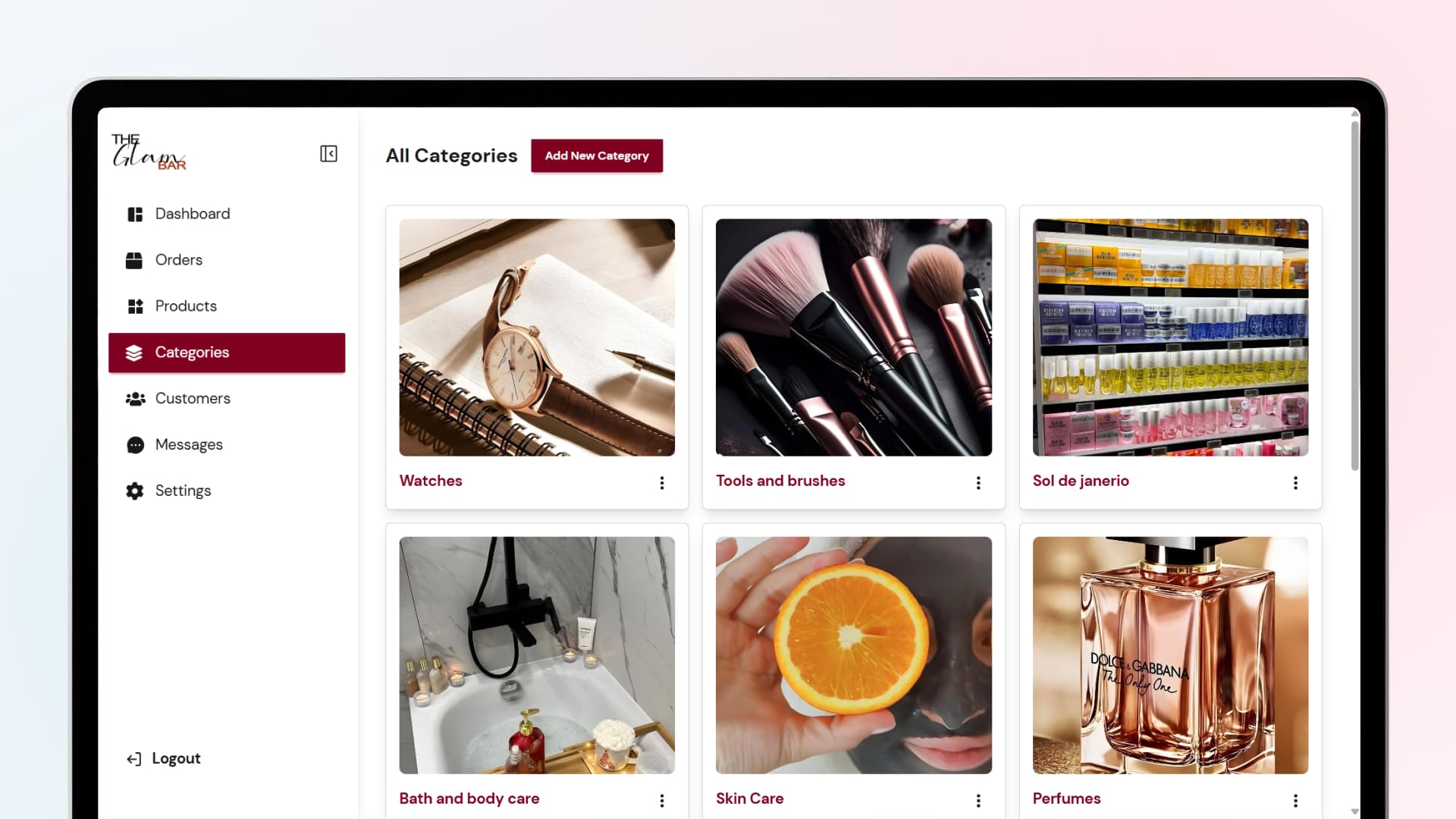1456x819 pixels.
Task: Click the Customers people icon
Action: click(x=135, y=399)
